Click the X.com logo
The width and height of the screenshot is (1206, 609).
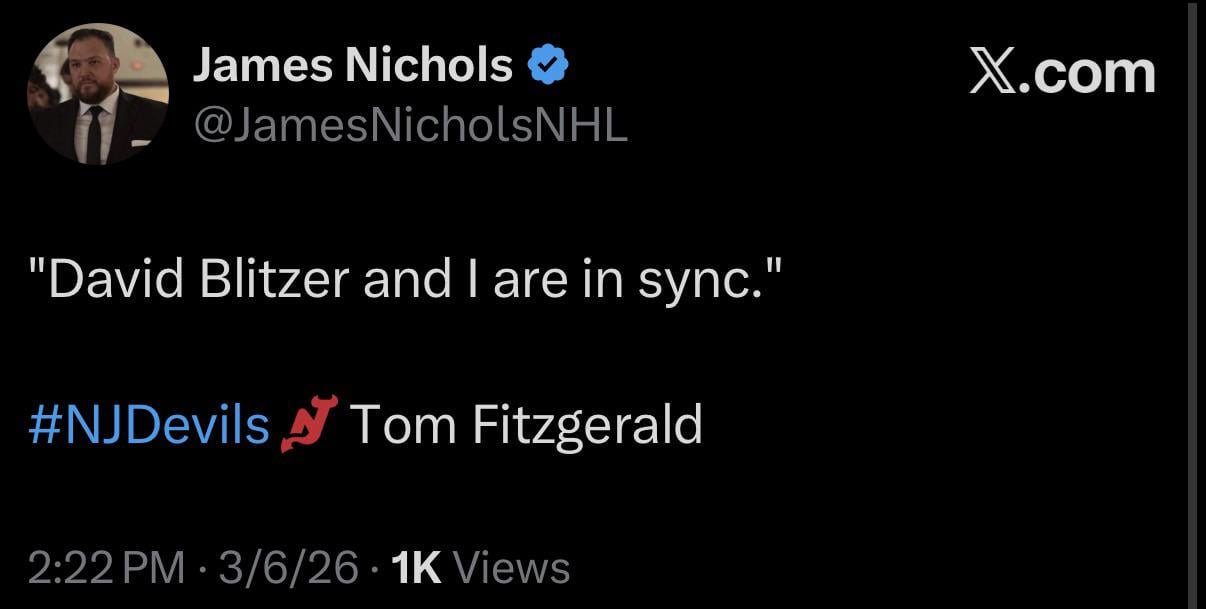pos(1064,70)
